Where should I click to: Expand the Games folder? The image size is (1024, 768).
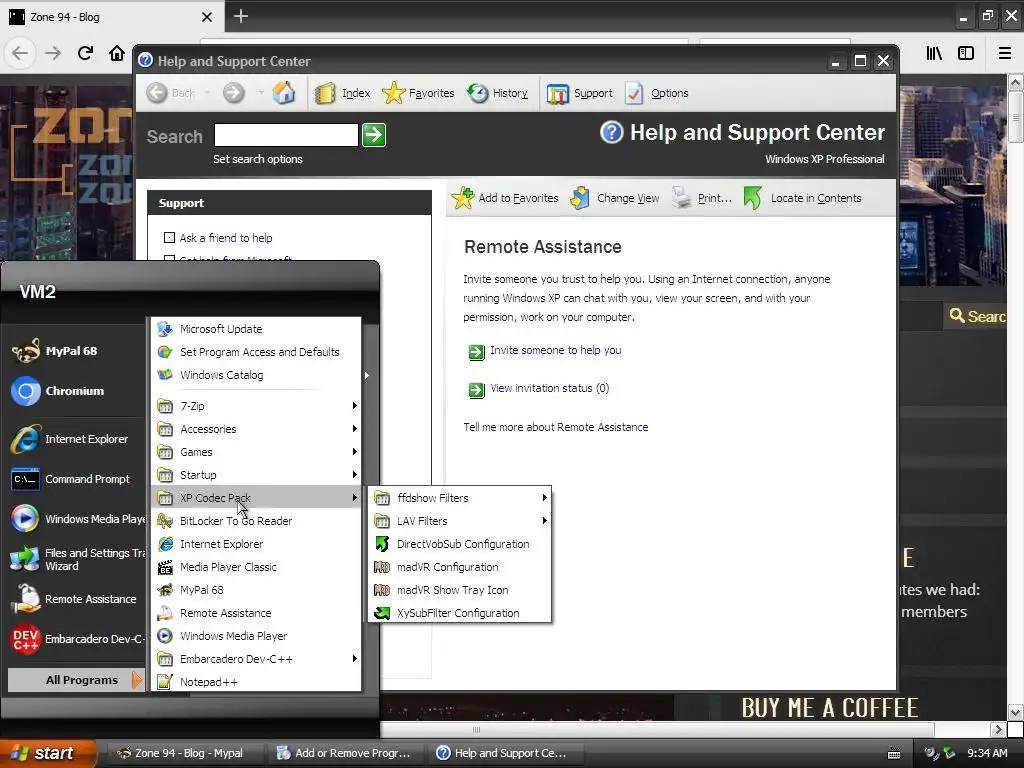(x=257, y=452)
